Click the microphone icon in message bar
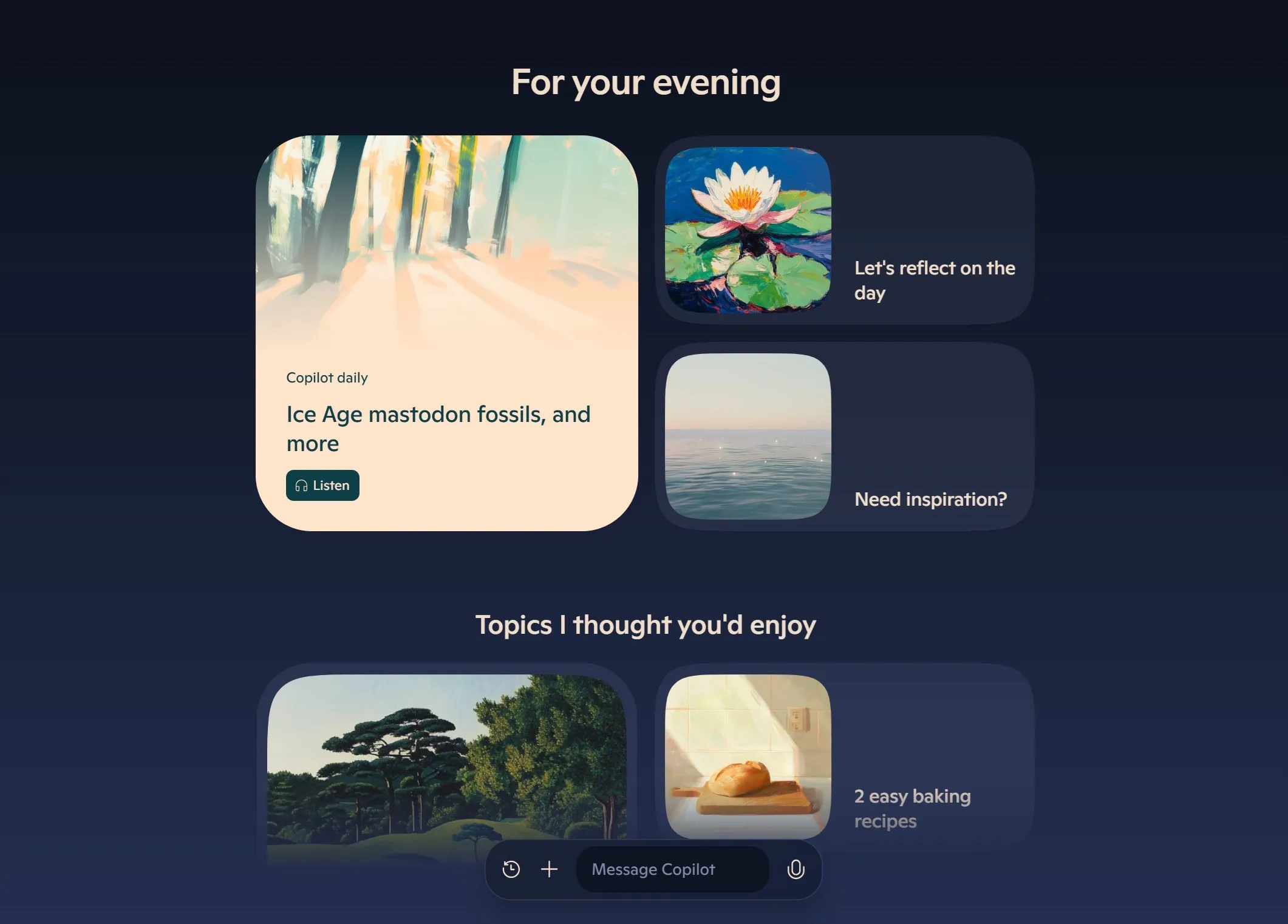 pyautogui.click(x=796, y=869)
